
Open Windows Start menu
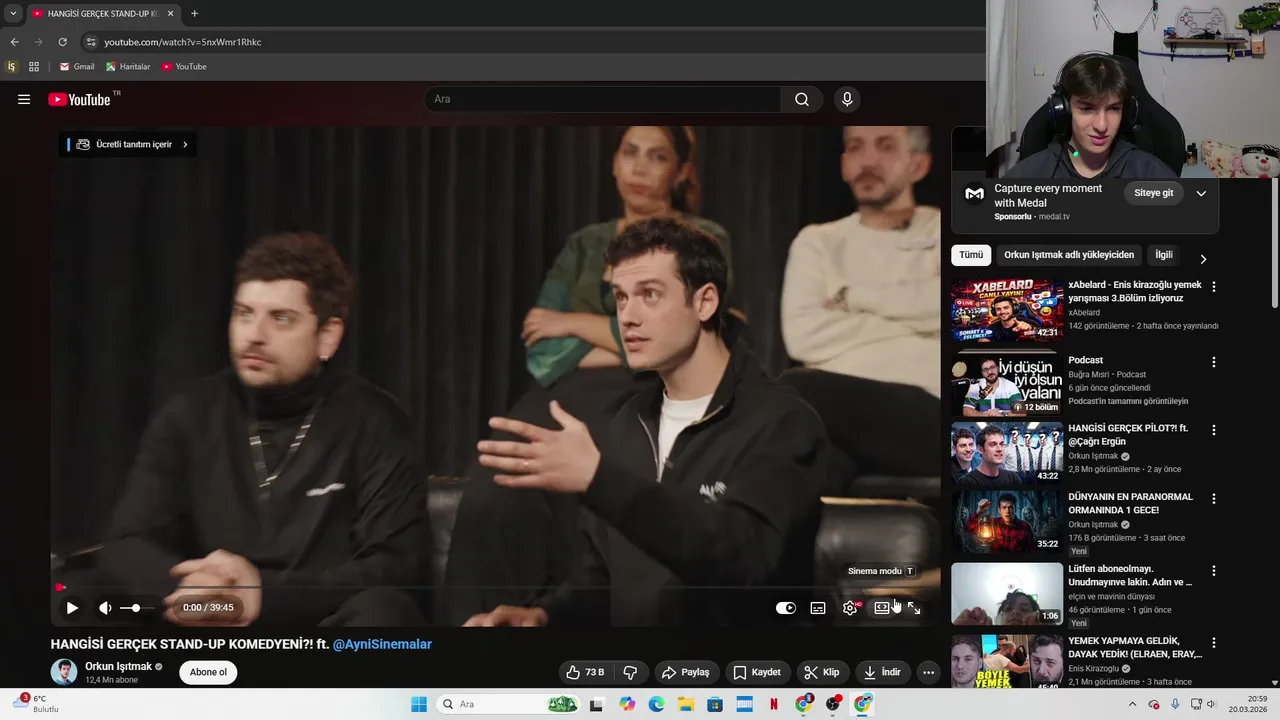[x=419, y=704]
